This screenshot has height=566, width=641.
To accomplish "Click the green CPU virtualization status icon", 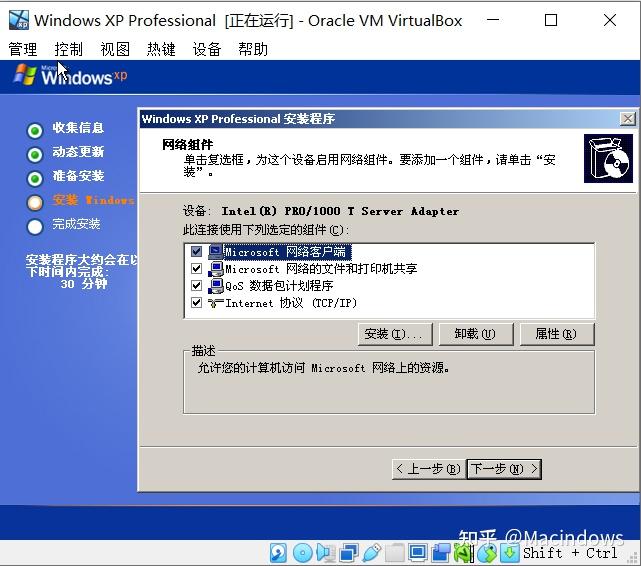I will click(464, 553).
